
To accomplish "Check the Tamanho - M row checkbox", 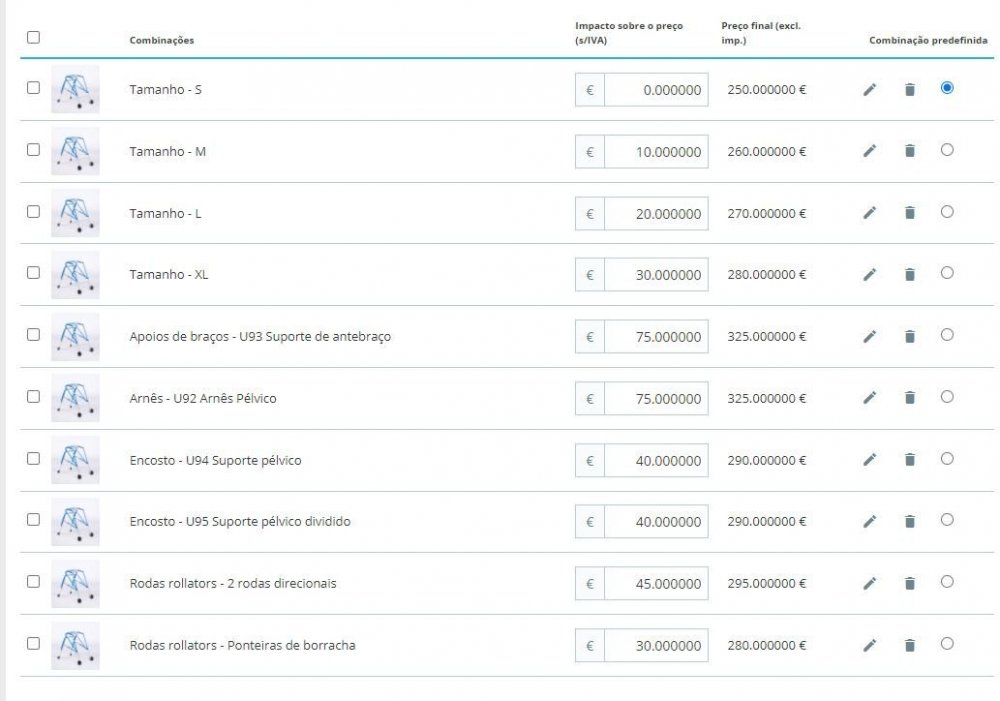I will click(x=33, y=149).
